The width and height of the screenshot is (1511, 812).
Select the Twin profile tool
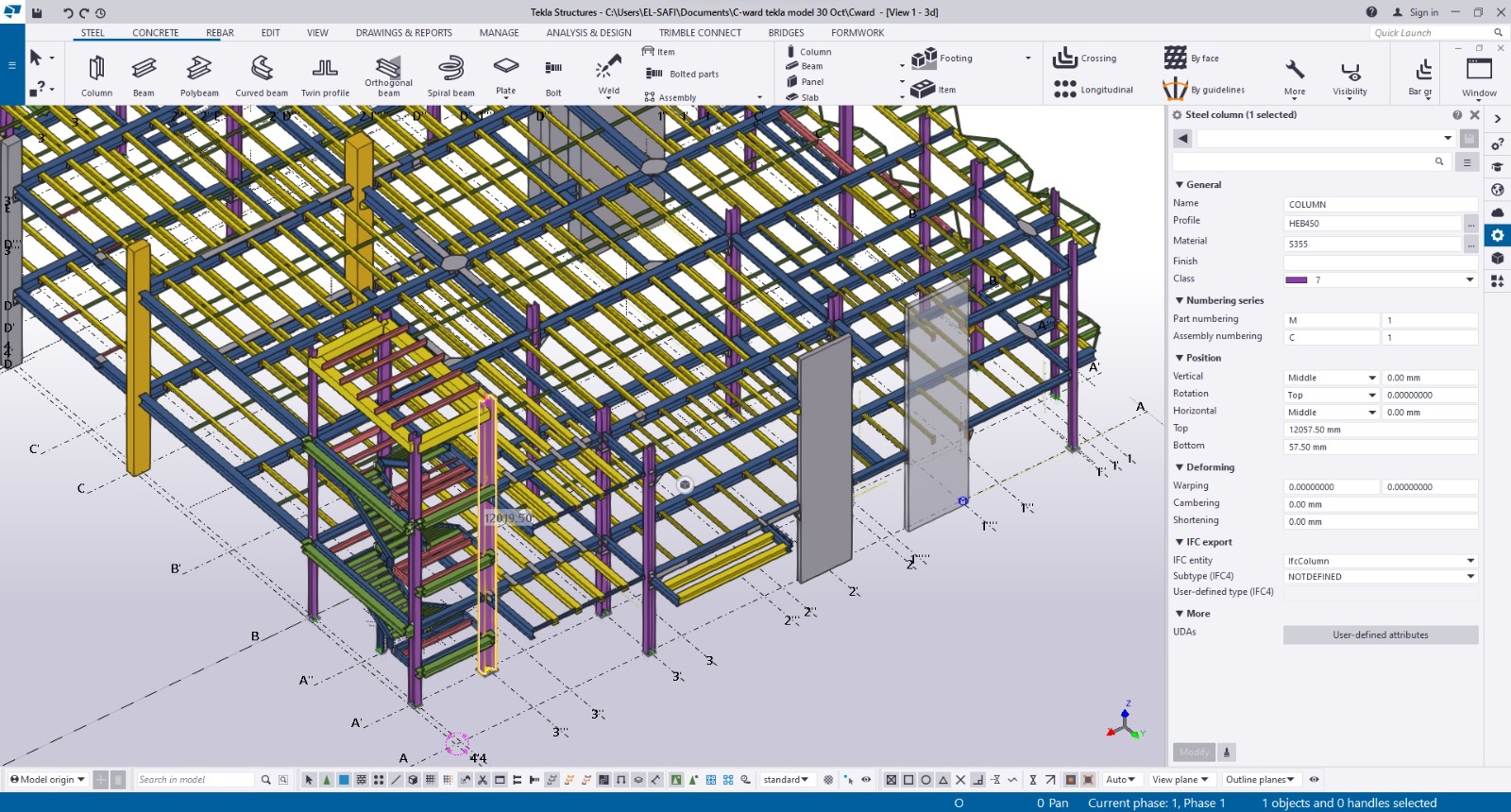pos(325,76)
